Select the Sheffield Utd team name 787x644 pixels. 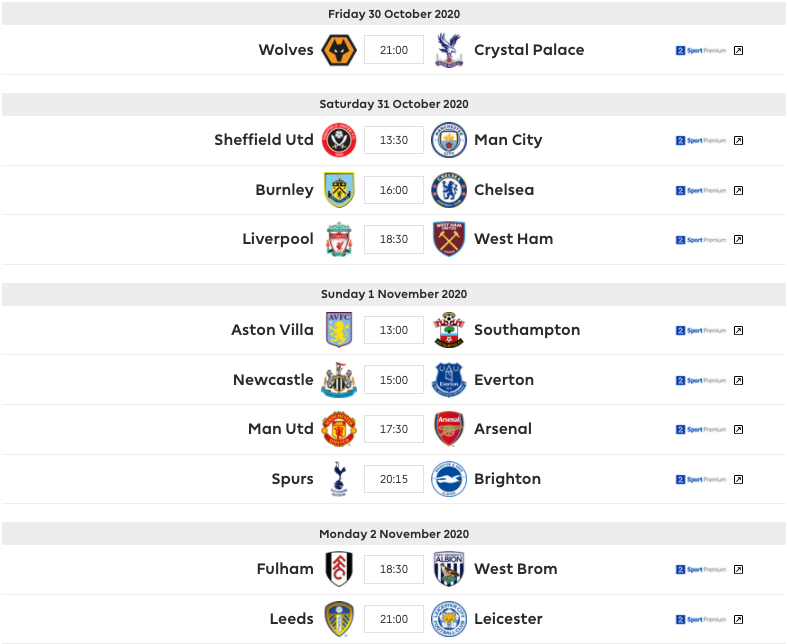pos(264,140)
